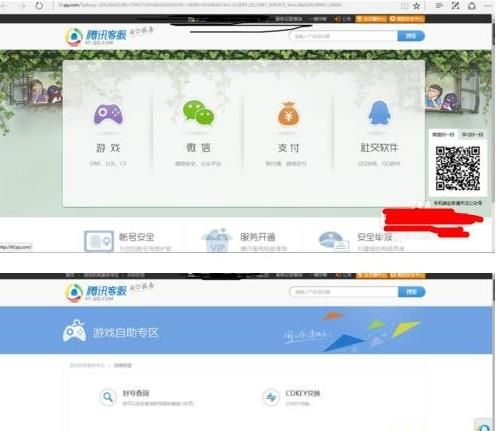The height and width of the screenshot is (431, 497).
Task: Open the 封号查询 option
Action: pyautogui.click(x=136, y=393)
